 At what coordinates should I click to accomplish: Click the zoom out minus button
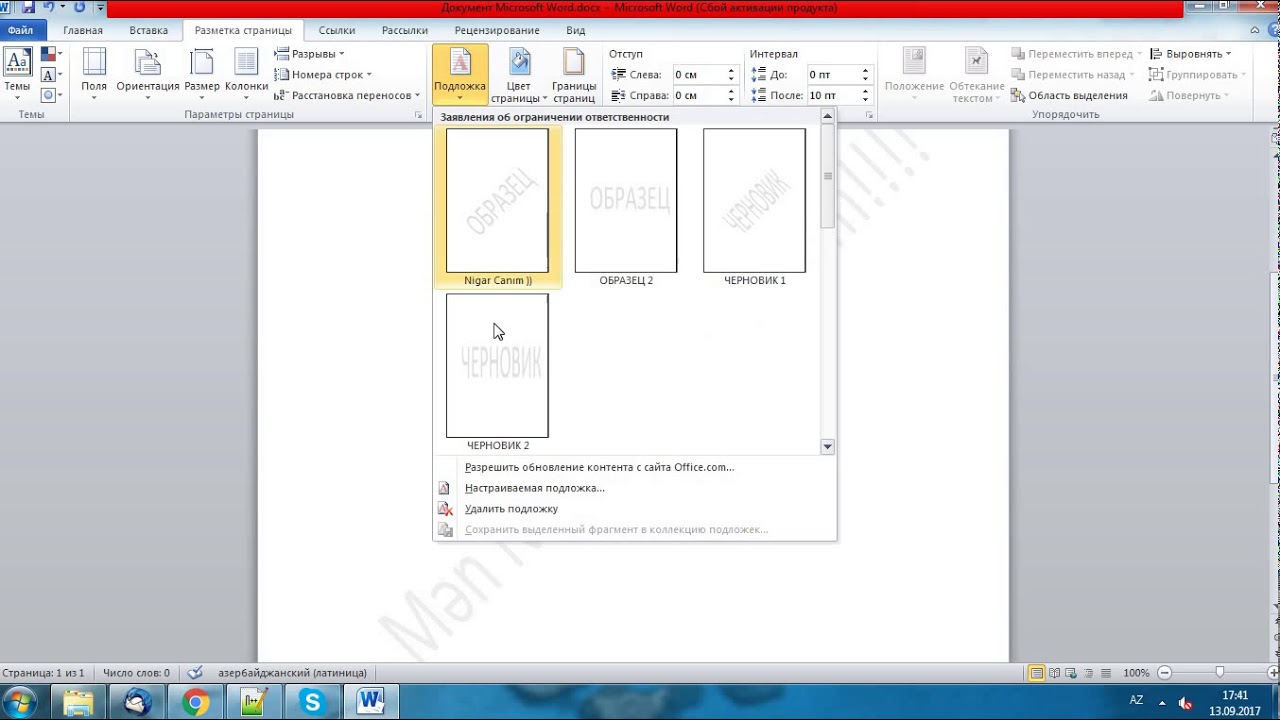tap(1165, 673)
